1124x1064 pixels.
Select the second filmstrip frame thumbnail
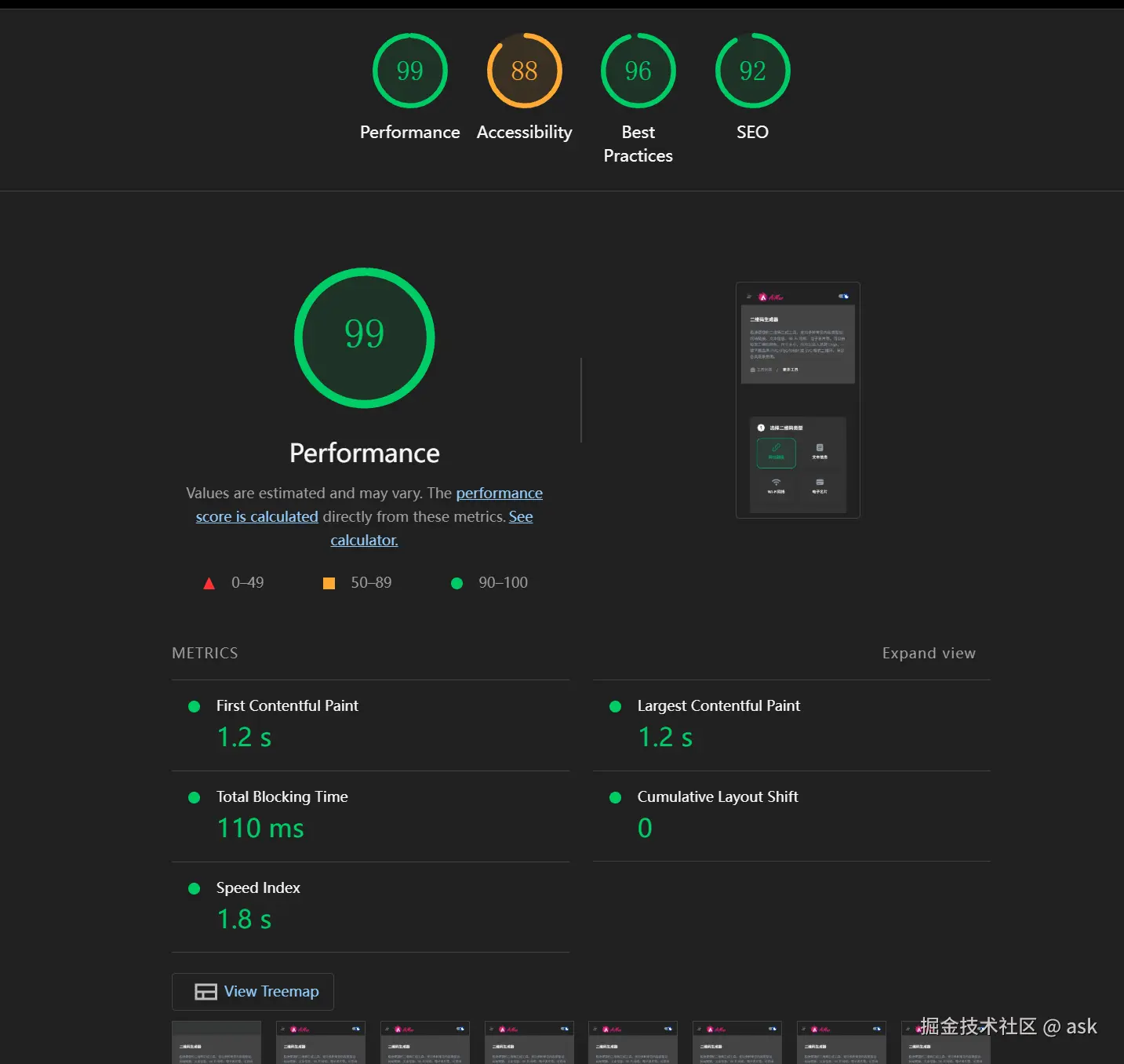click(x=321, y=1042)
